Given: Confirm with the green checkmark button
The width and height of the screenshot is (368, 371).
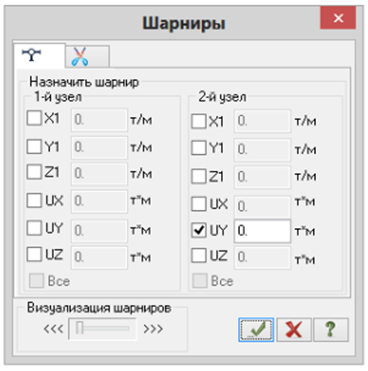Looking at the screenshot, I should point(256,330).
